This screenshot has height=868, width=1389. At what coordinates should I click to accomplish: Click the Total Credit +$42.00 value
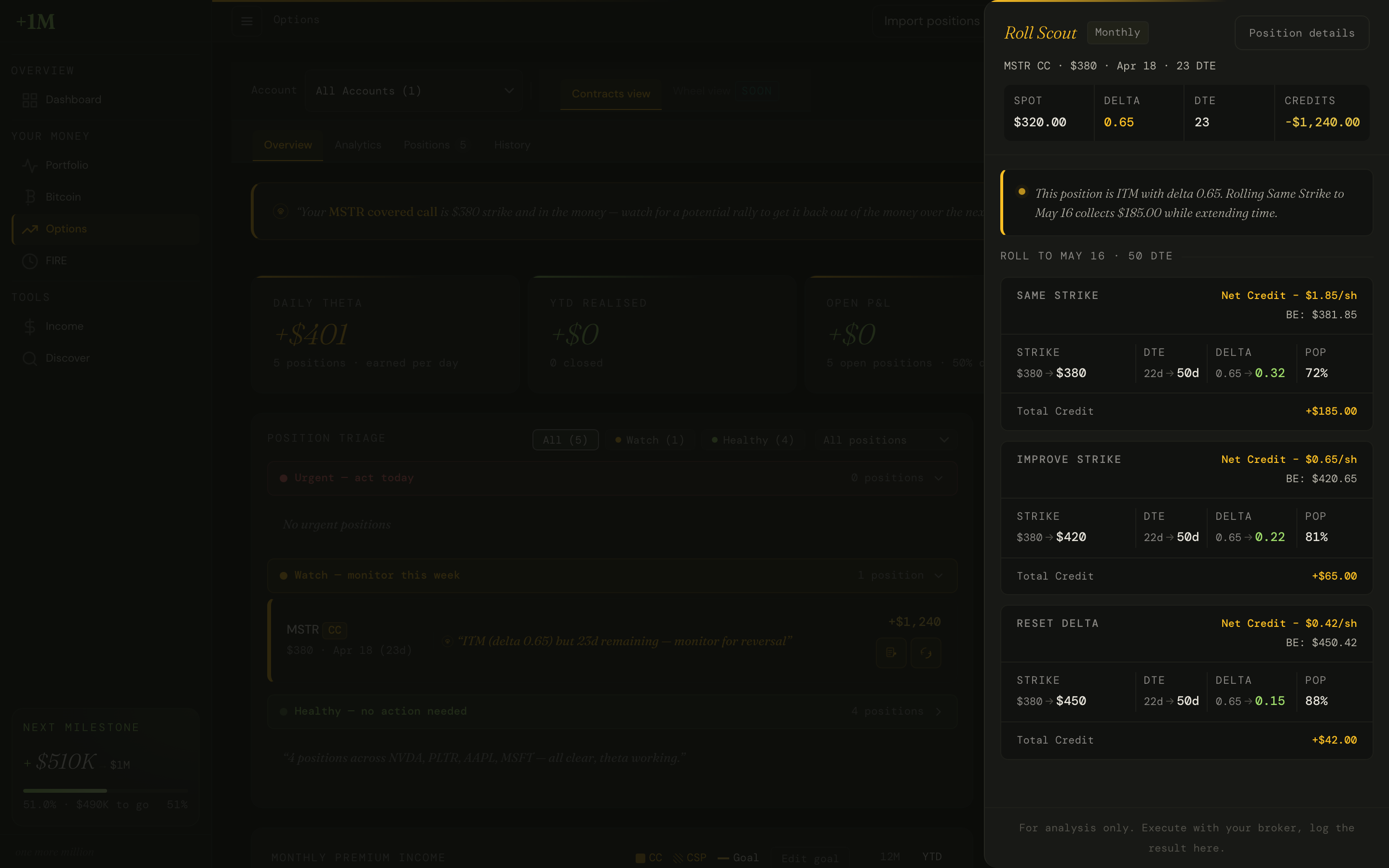click(1335, 741)
